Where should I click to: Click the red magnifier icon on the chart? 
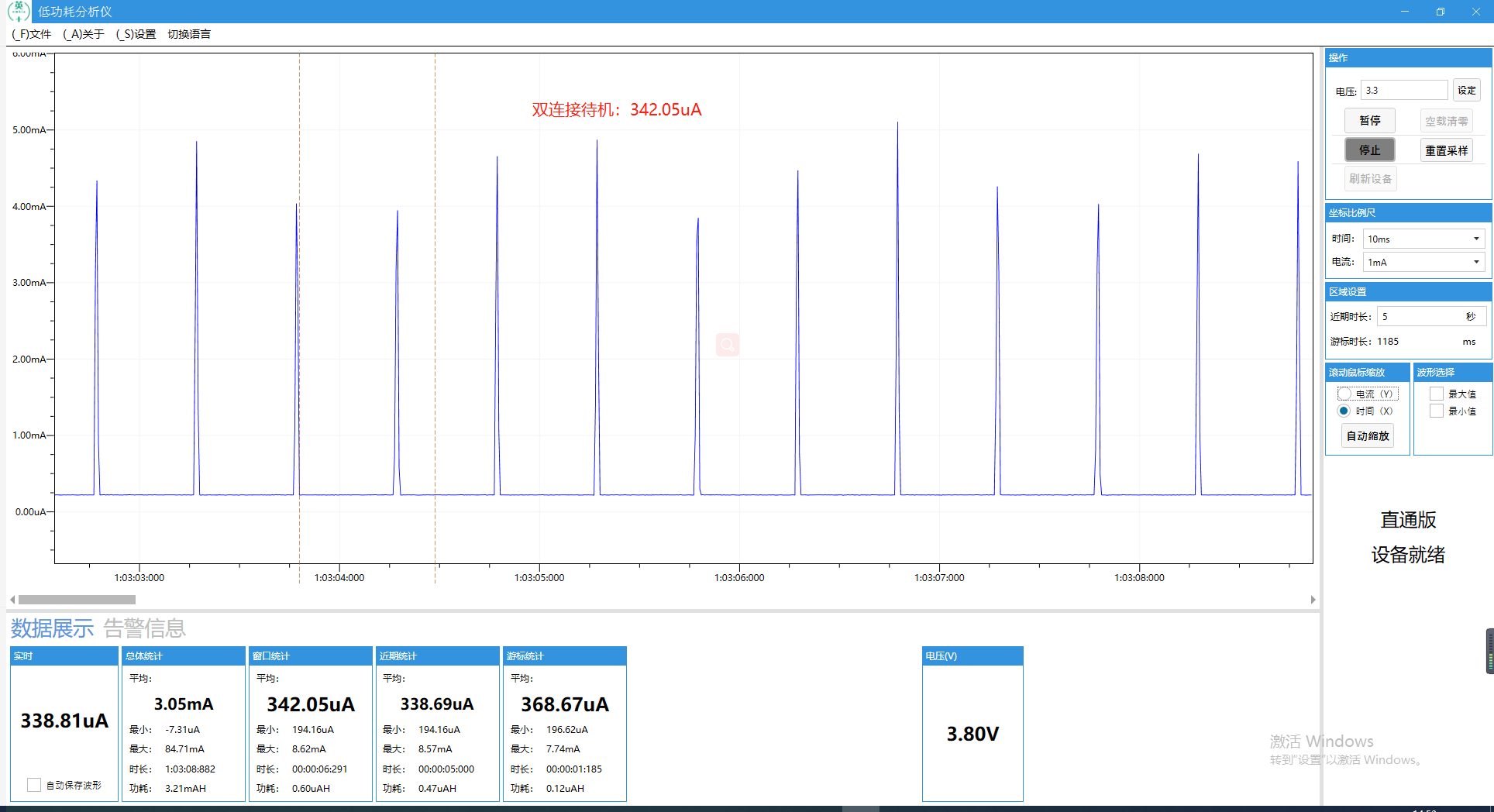728,344
